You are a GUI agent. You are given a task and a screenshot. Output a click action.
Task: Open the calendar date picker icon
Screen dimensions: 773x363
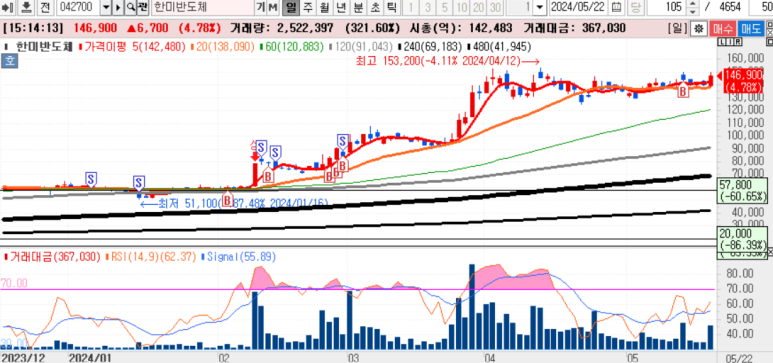616,7
